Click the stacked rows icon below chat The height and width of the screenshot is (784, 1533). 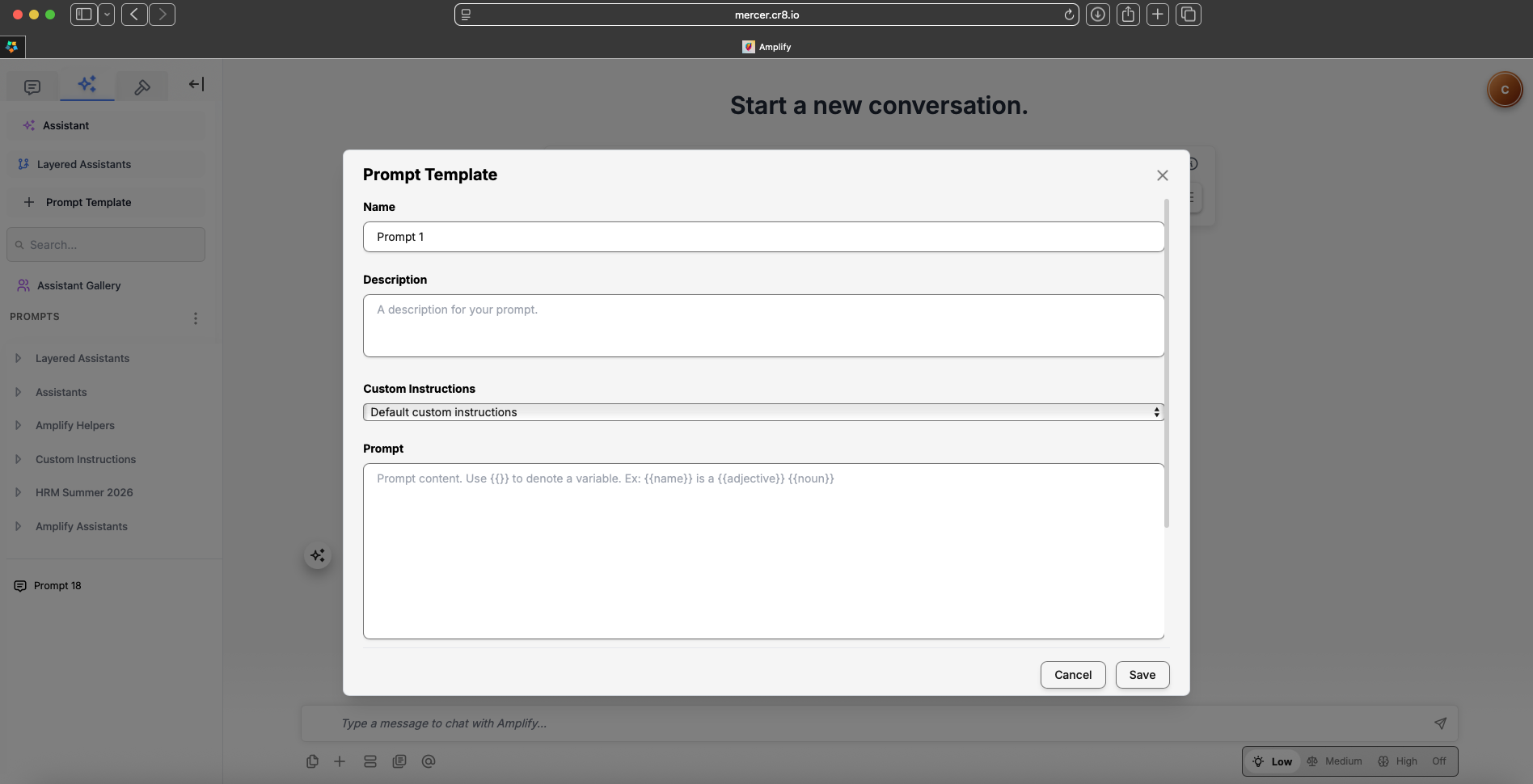click(370, 761)
